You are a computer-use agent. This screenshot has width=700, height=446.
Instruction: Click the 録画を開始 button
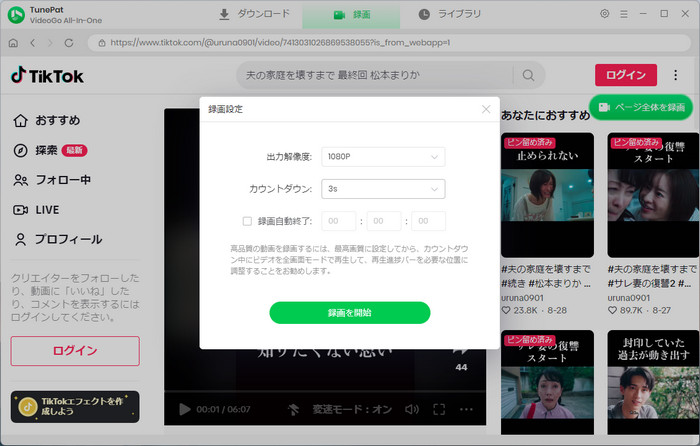coord(350,313)
